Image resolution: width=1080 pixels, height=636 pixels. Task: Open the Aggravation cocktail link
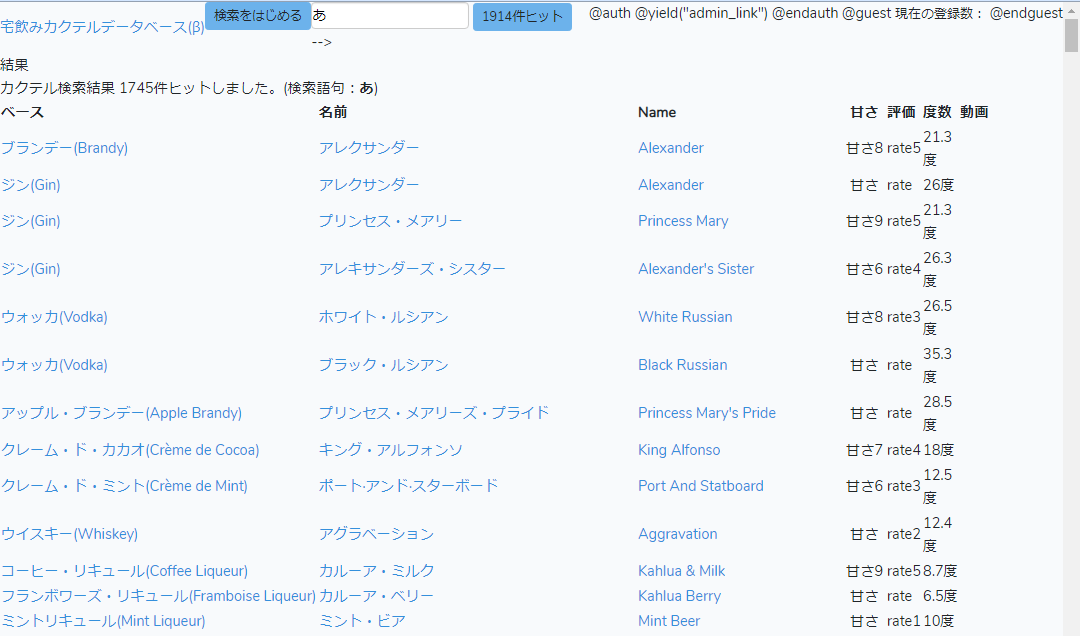[x=677, y=534]
